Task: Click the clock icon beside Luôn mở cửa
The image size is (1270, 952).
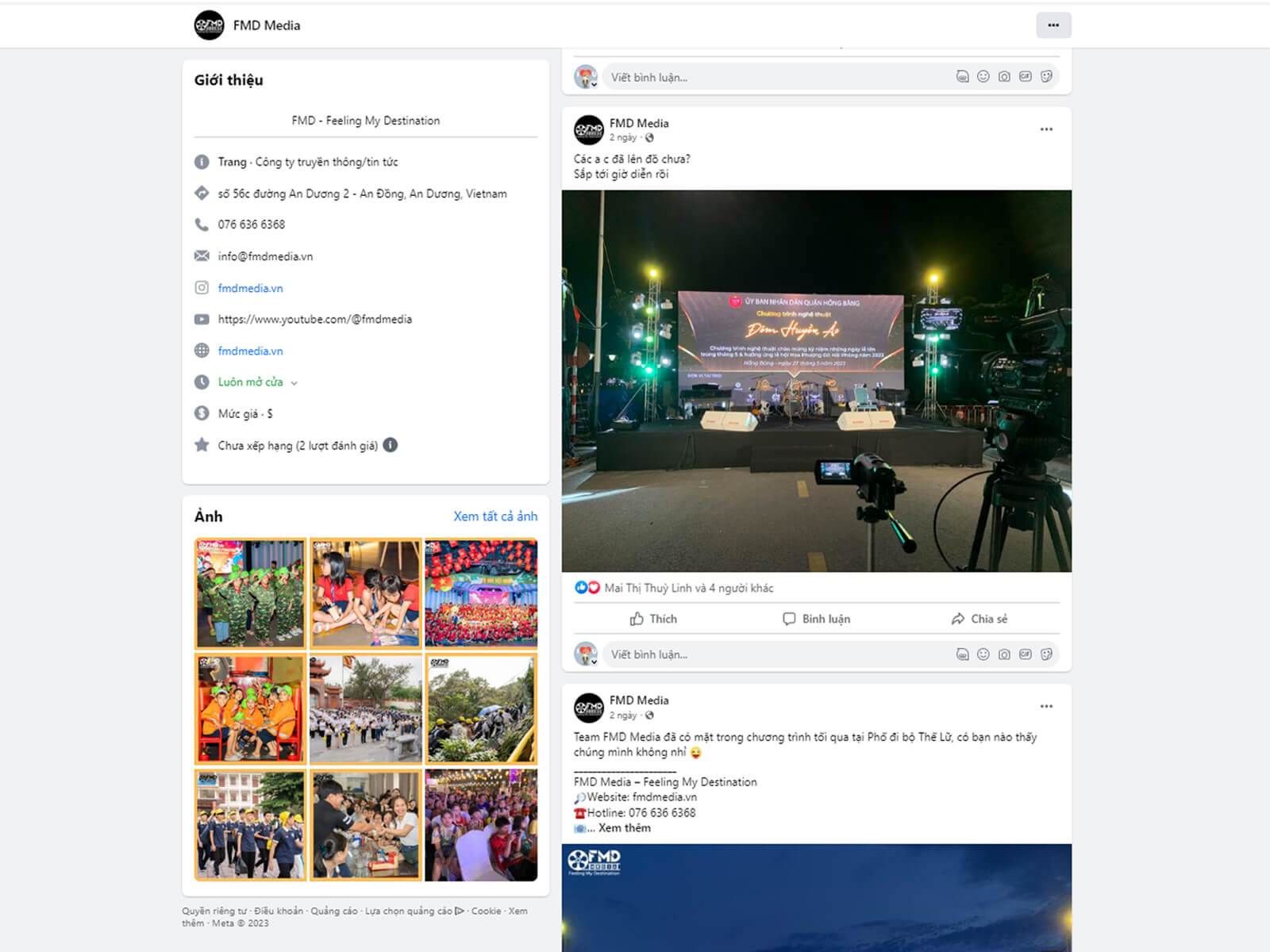Action: tap(202, 382)
